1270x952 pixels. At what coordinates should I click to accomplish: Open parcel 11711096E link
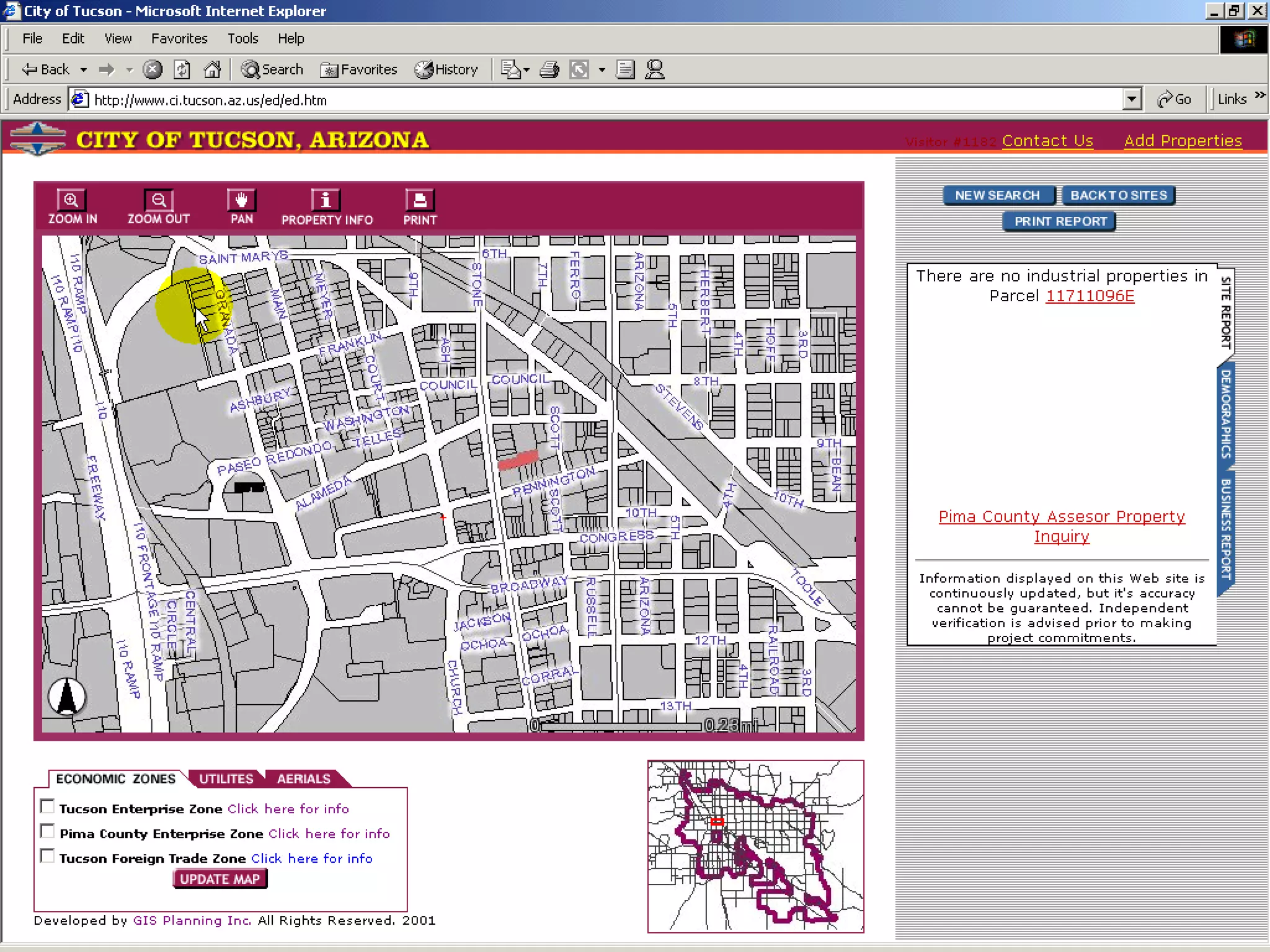click(x=1090, y=296)
